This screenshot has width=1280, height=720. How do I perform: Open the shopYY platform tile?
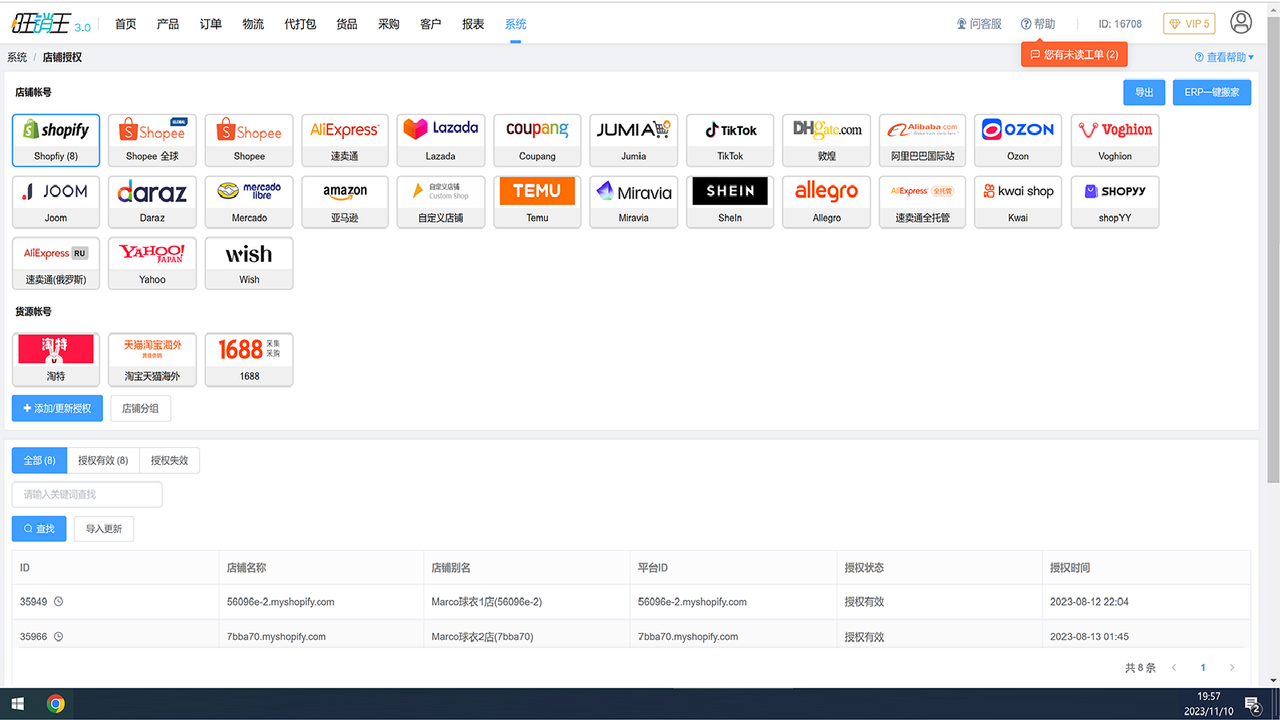click(1115, 202)
